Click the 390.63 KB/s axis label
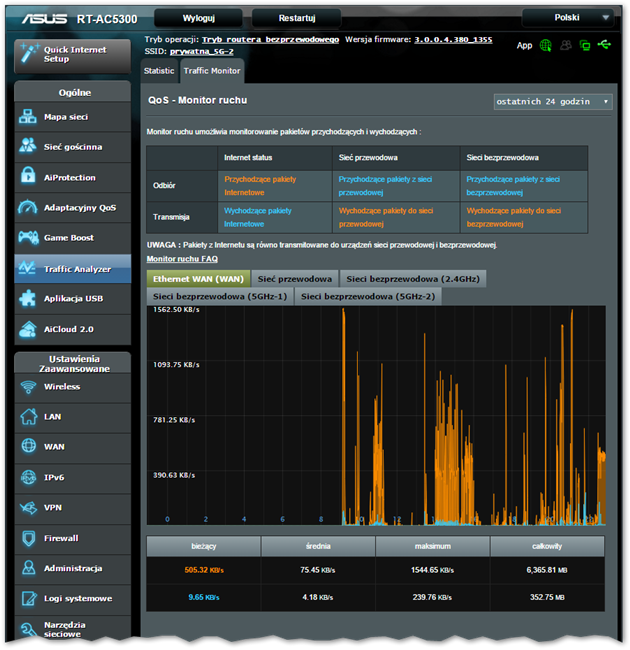The image size is (630, 650). tap(174, 475)
